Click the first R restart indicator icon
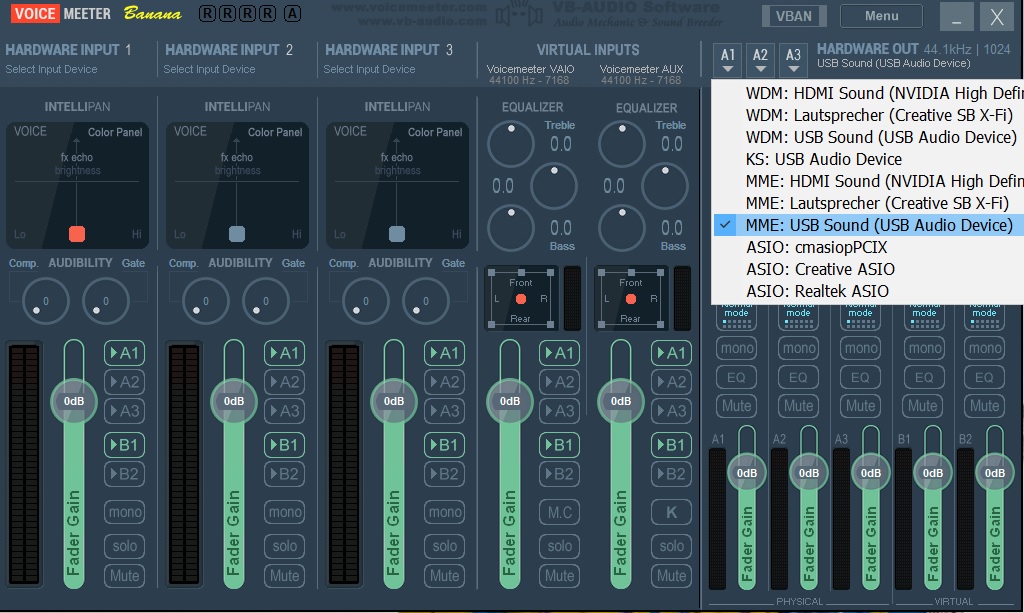1024x613 pixels. pyautogui.click(x=207, y=13)
